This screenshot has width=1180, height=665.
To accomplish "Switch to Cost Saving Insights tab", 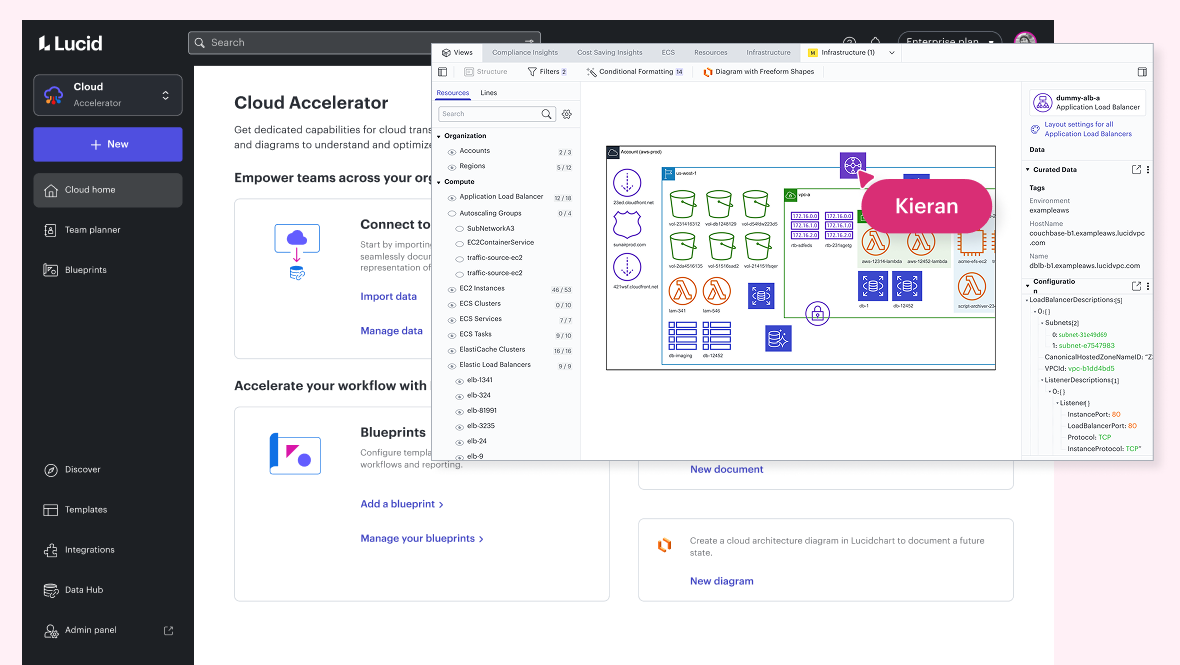I will click(610, 53).
